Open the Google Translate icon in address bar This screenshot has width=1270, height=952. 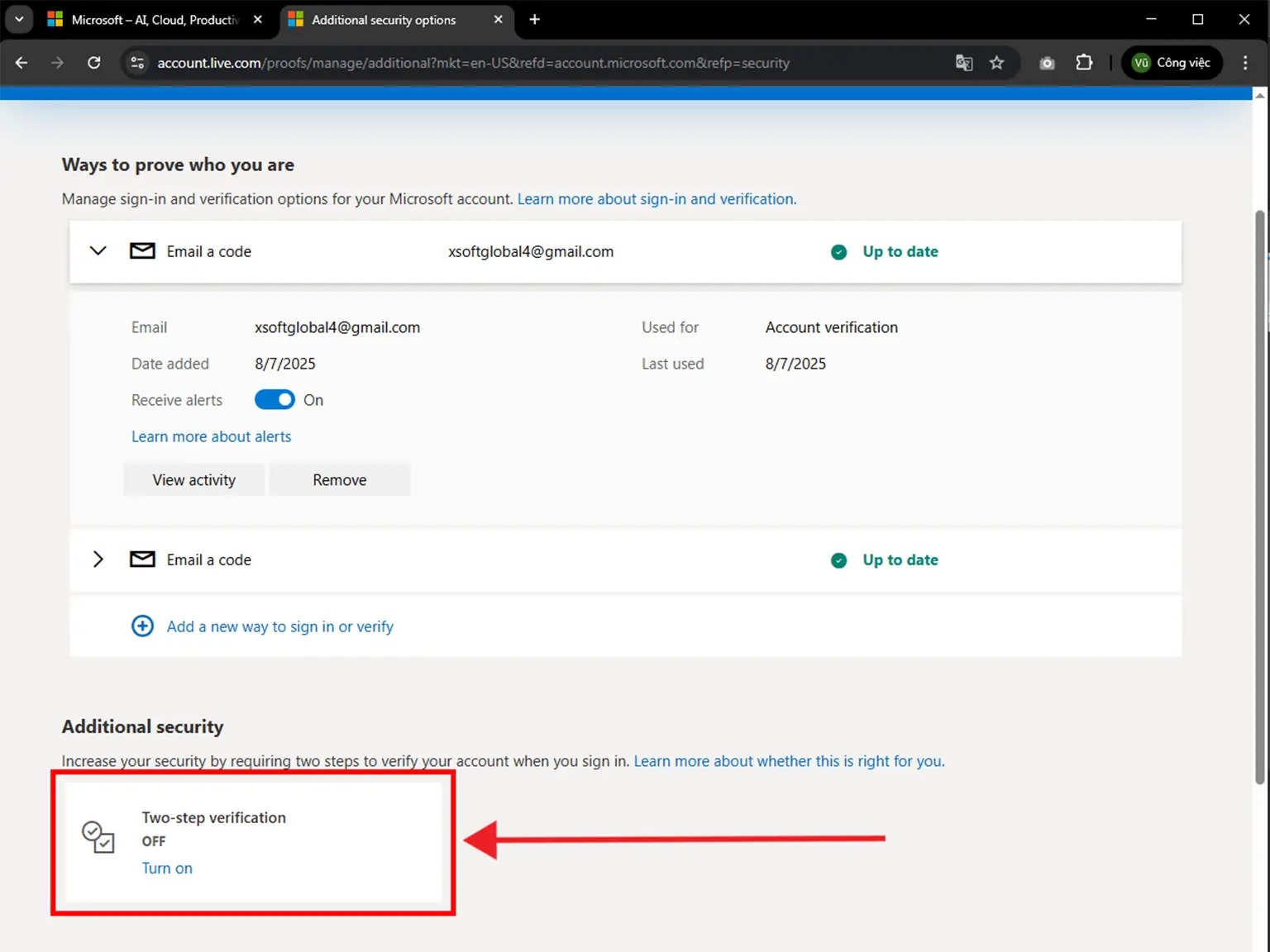point(963,62)
